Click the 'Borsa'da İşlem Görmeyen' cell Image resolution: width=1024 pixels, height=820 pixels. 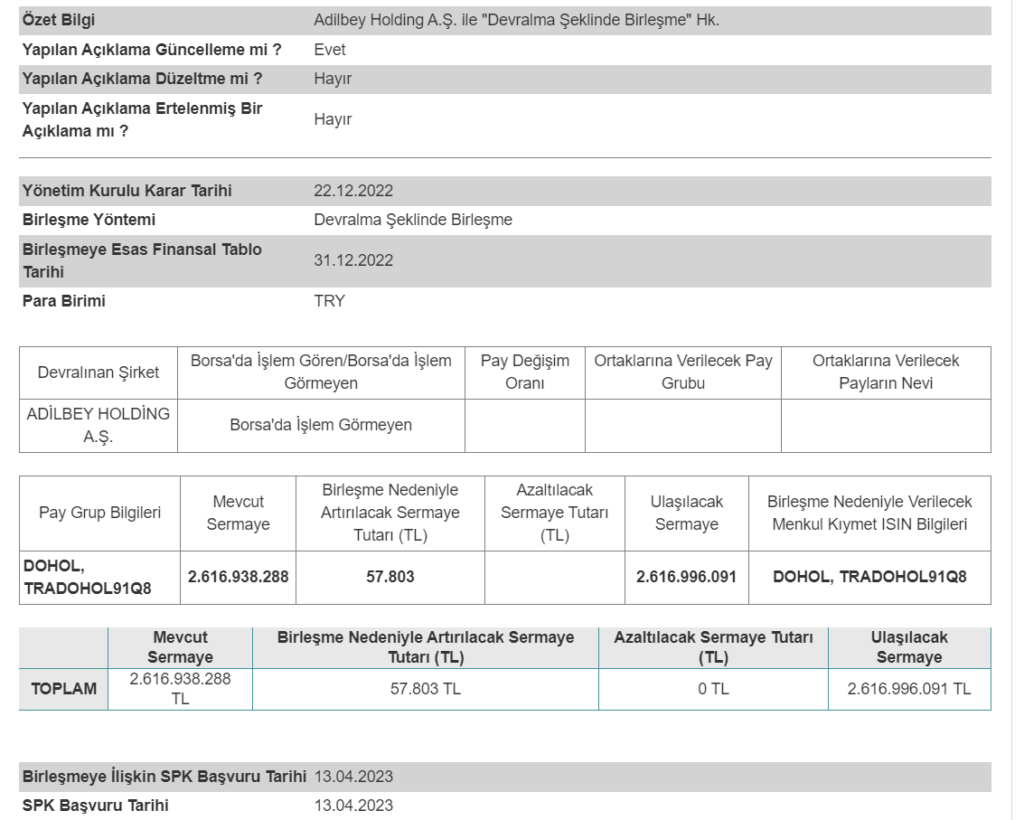[321, 425]
